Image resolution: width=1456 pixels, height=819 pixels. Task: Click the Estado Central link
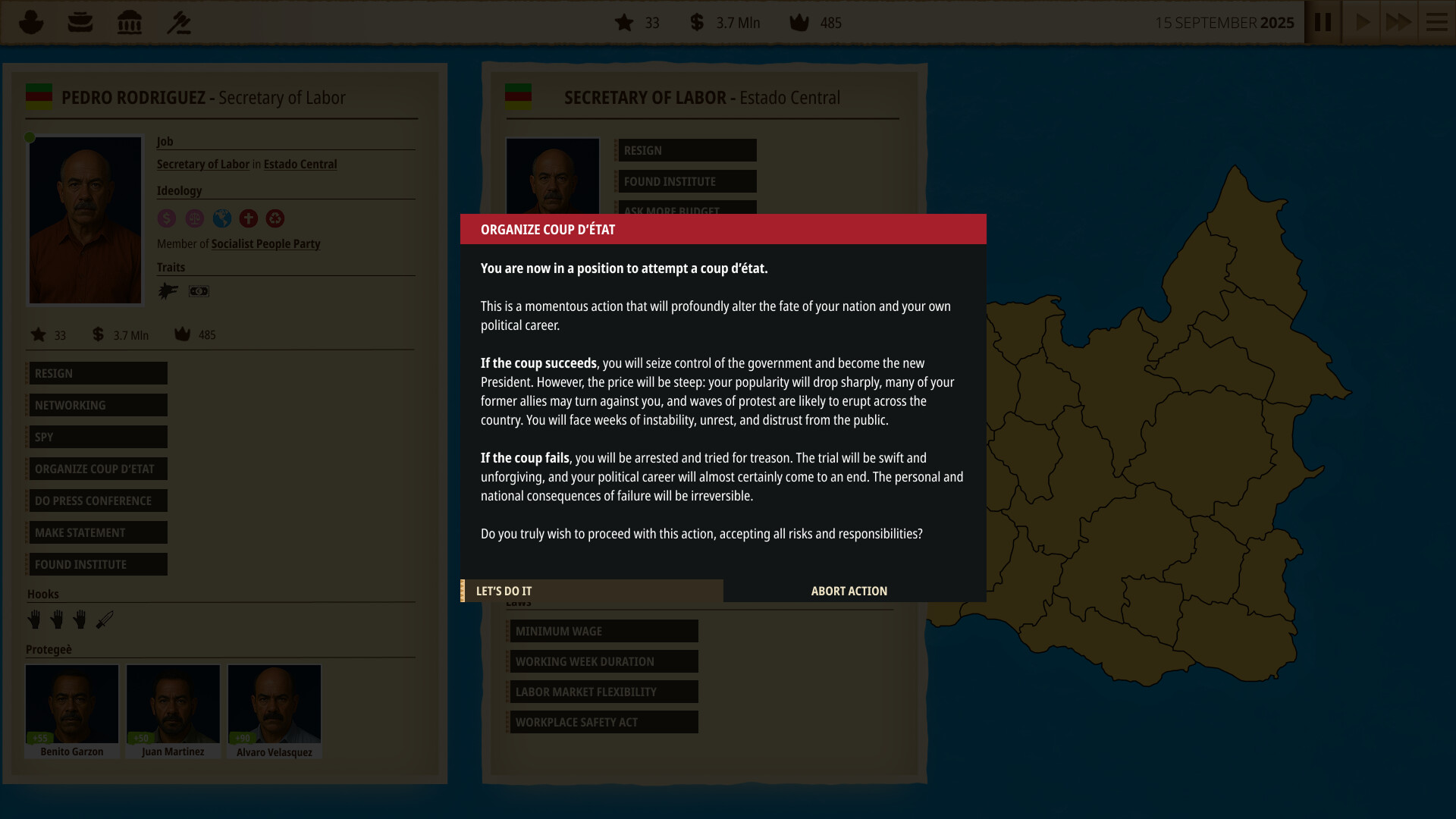[300, 164]
